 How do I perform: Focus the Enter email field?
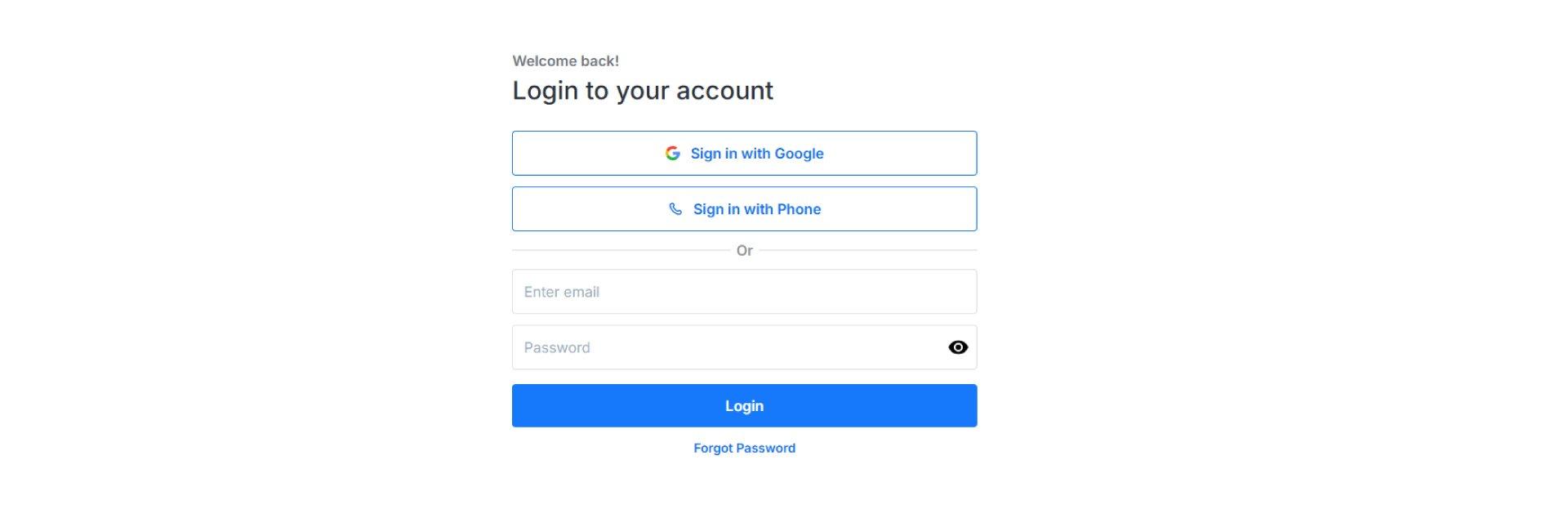[744, 292]
